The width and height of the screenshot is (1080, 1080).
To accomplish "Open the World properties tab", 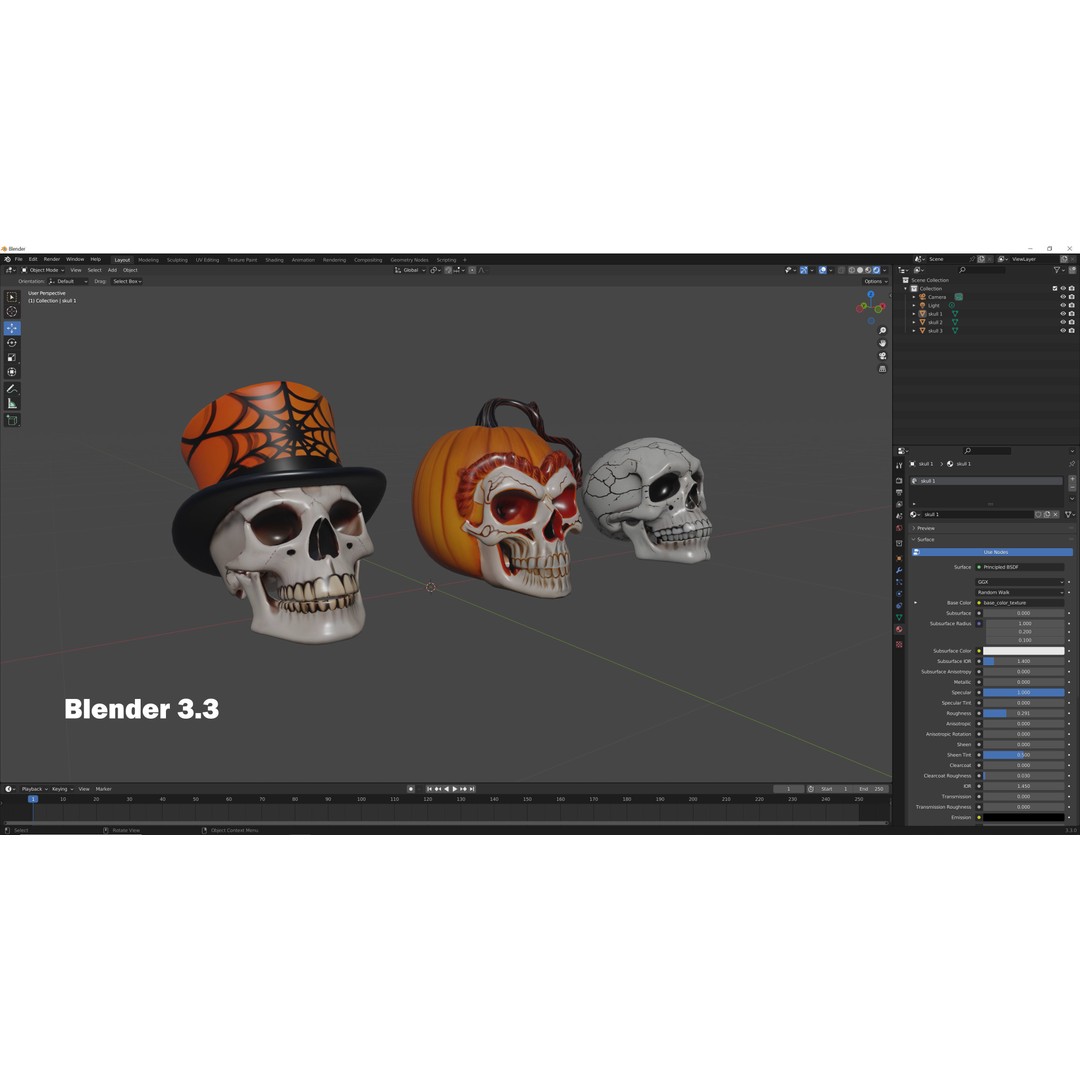I will (x=899, y=528).
